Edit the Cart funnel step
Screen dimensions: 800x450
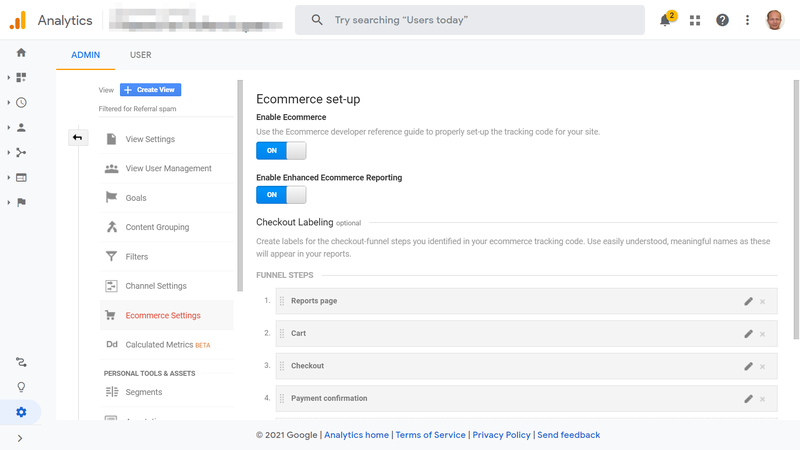(x=748, y=334)
